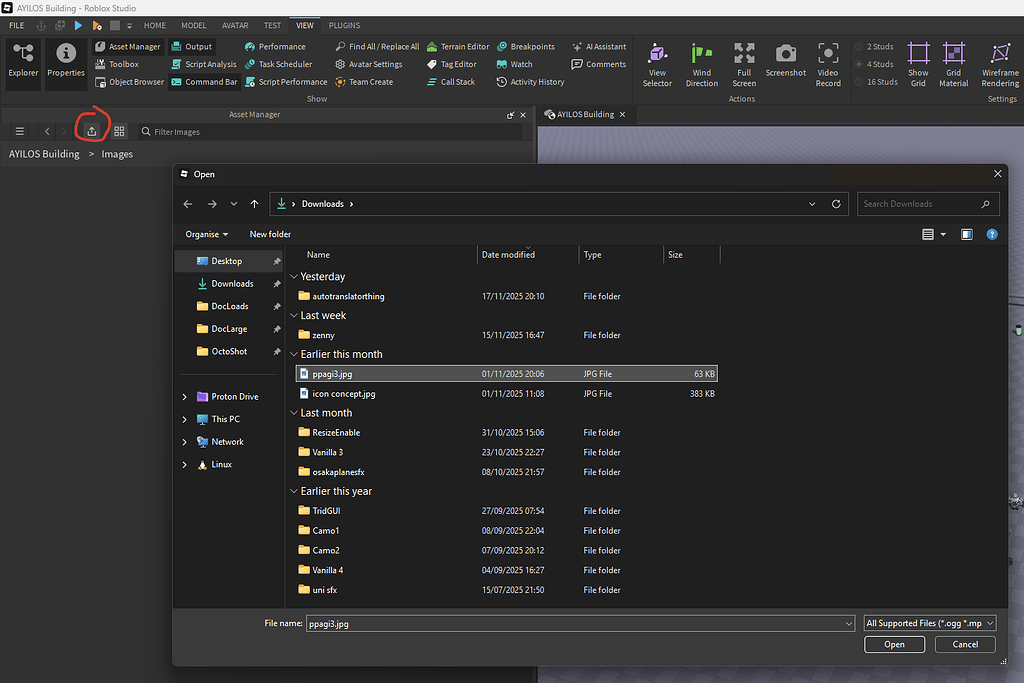Screen dimensions: 1024x683
Task: Select the AYILOS Building viewport tab
Action: pyautogui.click(x=586, y=114)
